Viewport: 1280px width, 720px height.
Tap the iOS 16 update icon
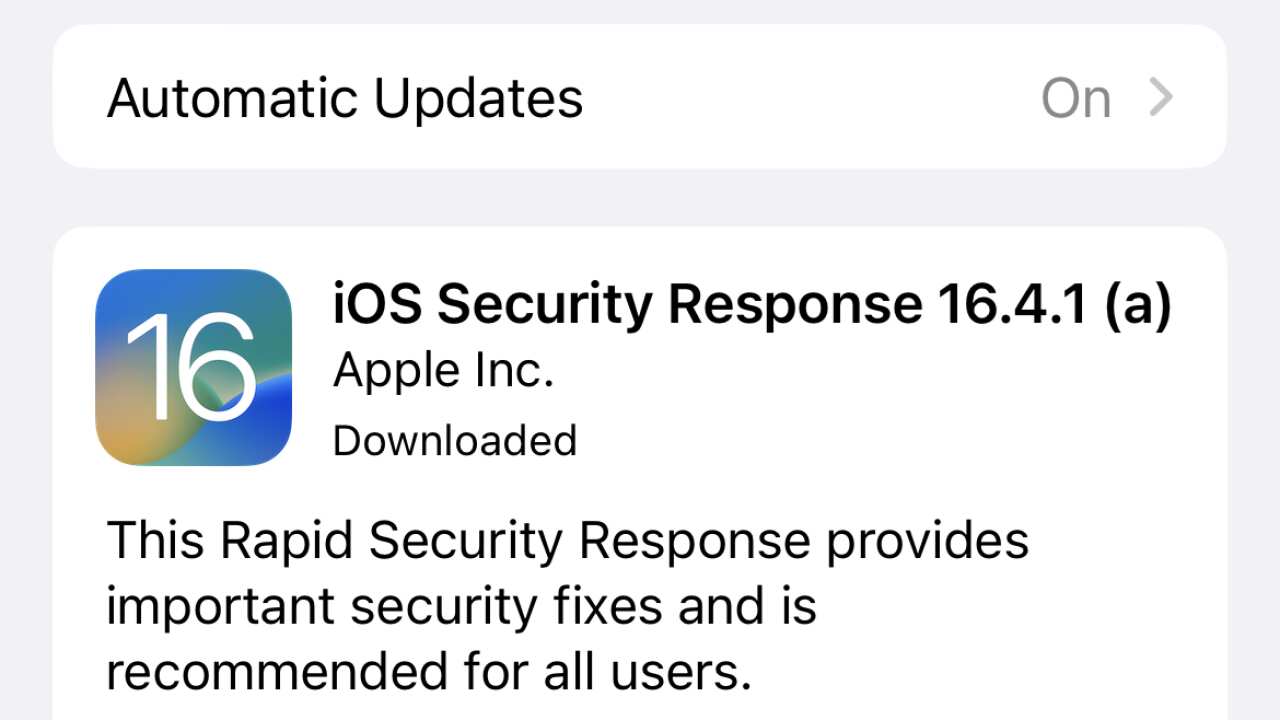(193, 367)
